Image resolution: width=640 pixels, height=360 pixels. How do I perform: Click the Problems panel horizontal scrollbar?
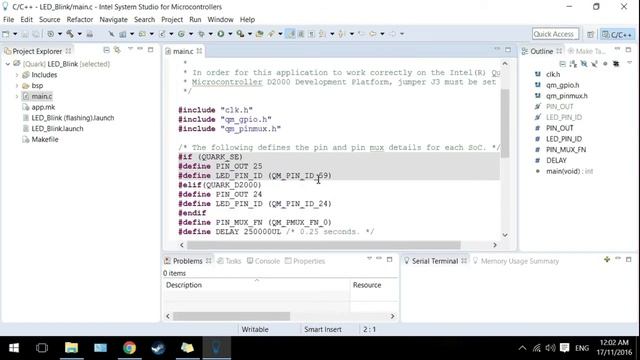click(231, 316)
